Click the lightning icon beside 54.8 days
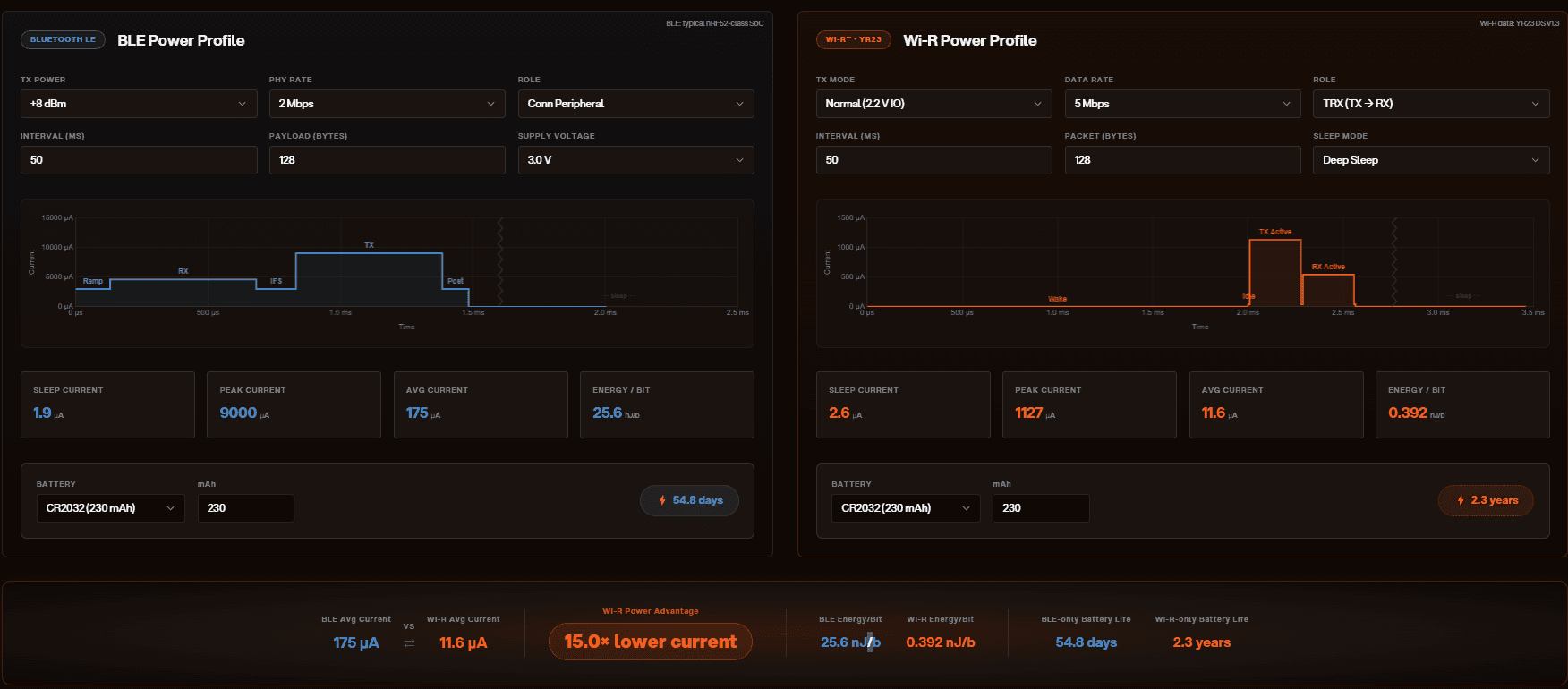This screenshot has height=689, width=1568. tap(662, 500)
